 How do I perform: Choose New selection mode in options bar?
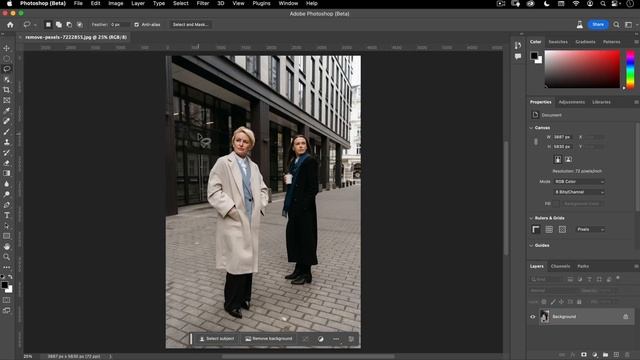[48, 24]
